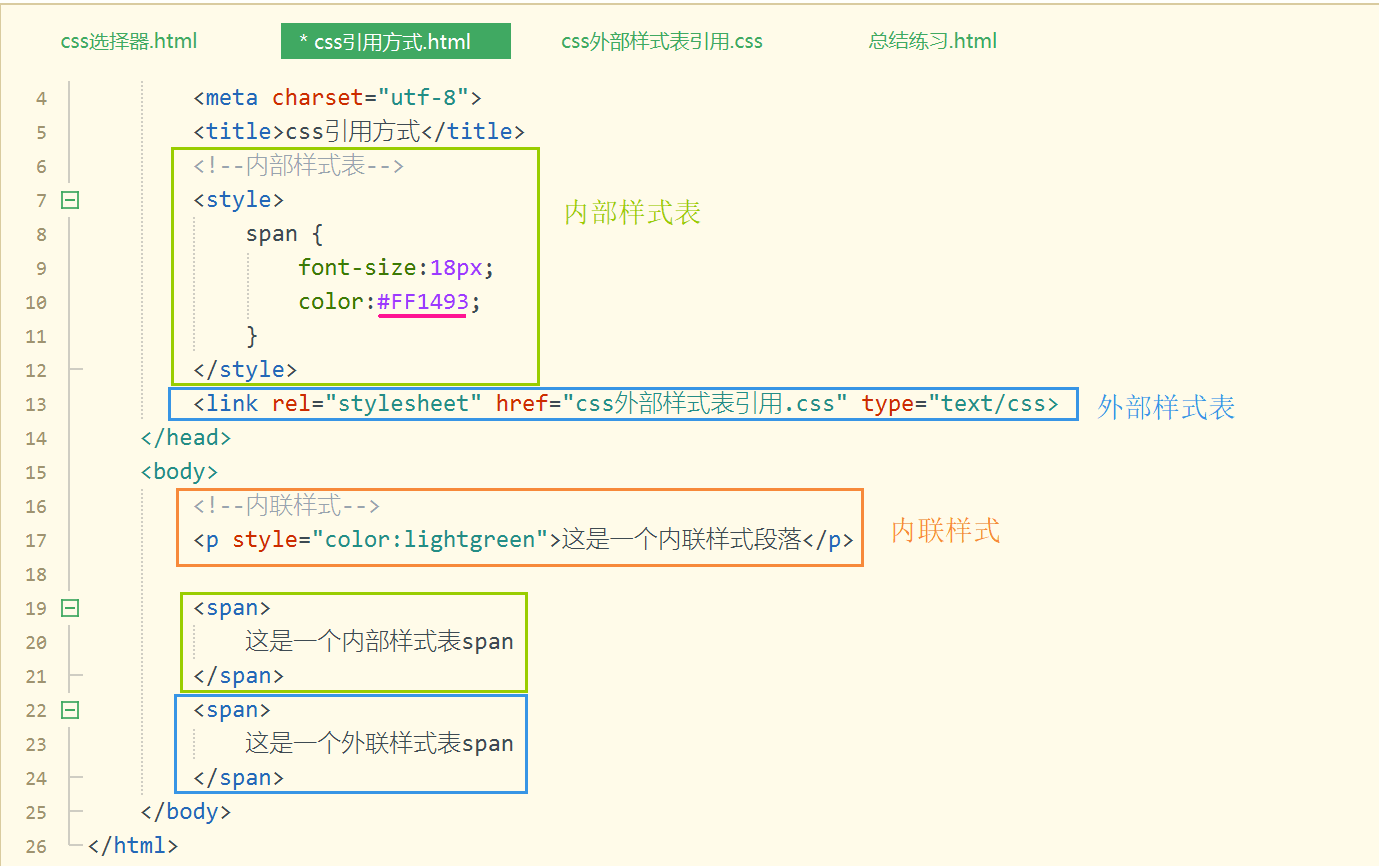Click the opening <body> tag
Screen dimensions: 1379x866
point(180,471)
